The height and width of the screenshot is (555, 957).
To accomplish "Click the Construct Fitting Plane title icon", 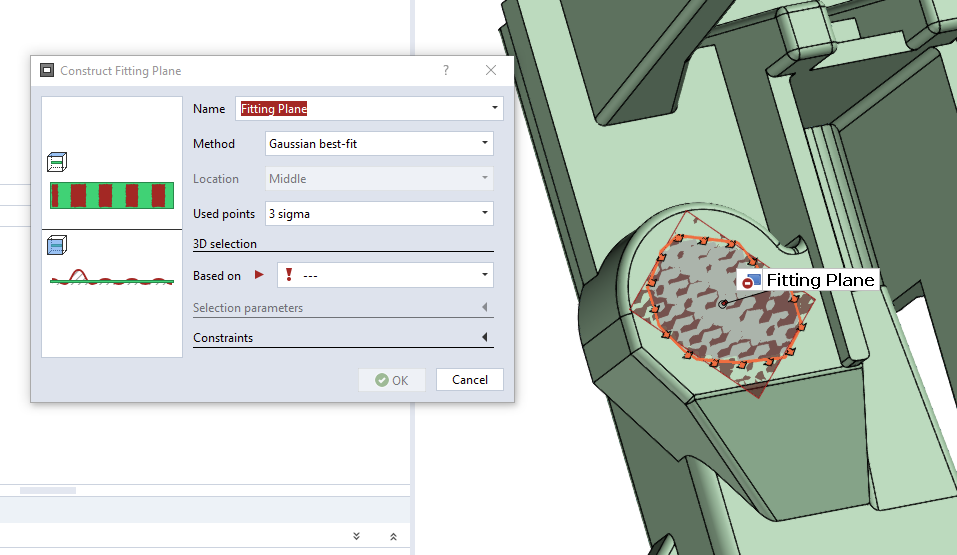I will pyautogui.click(x=46, y=71).
